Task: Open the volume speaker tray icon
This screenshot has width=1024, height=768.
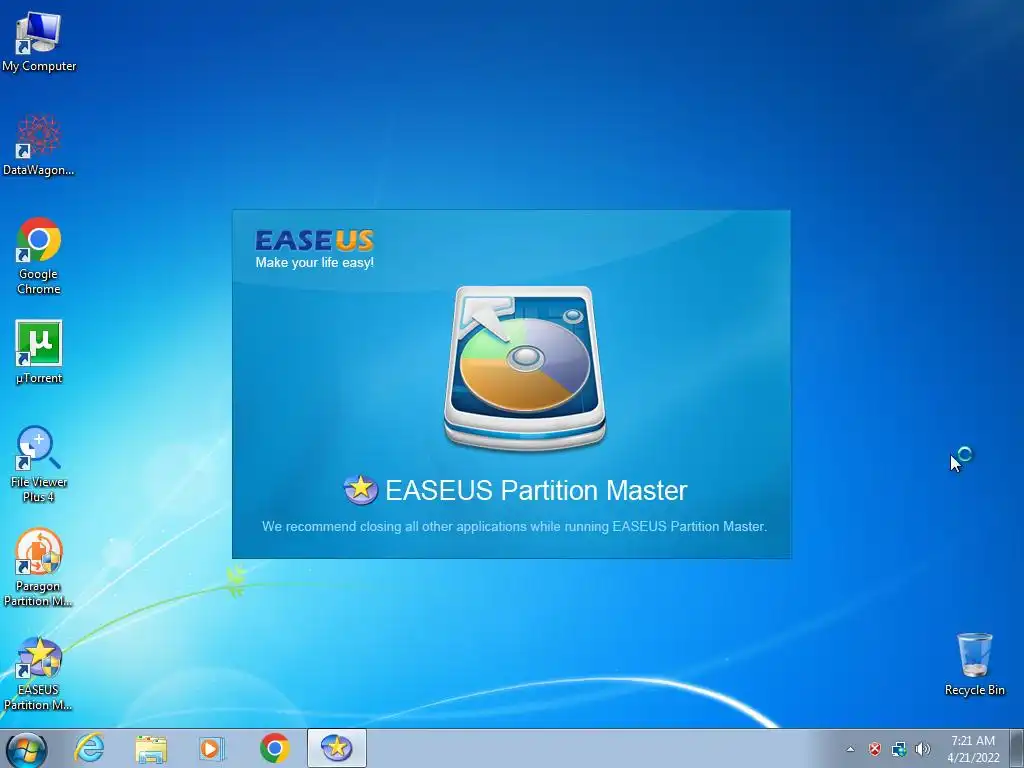Action: click(x=922, y=749)
